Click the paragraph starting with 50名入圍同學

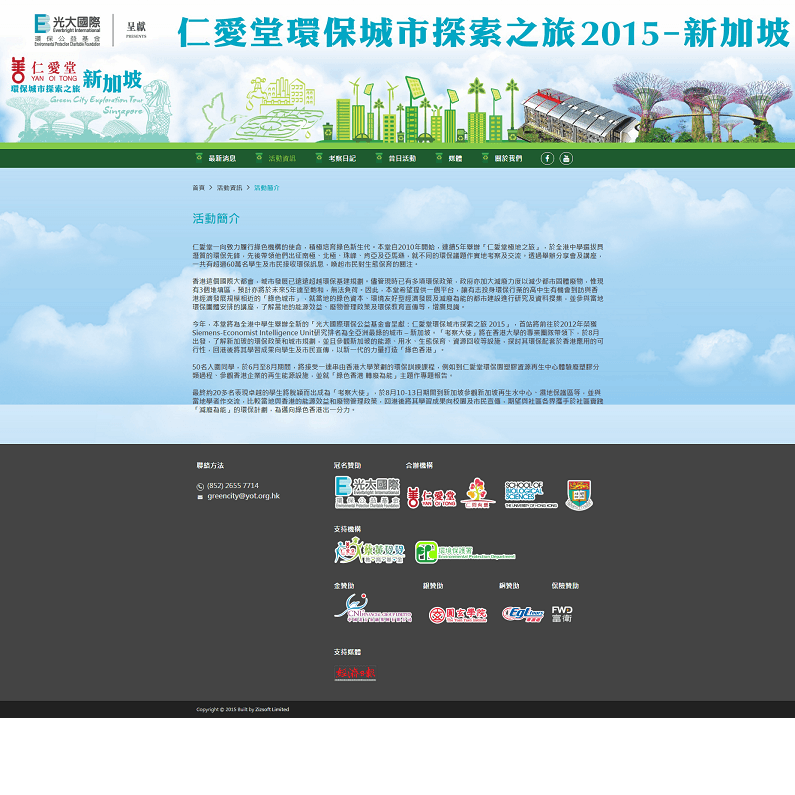click(x=395, y=371)
